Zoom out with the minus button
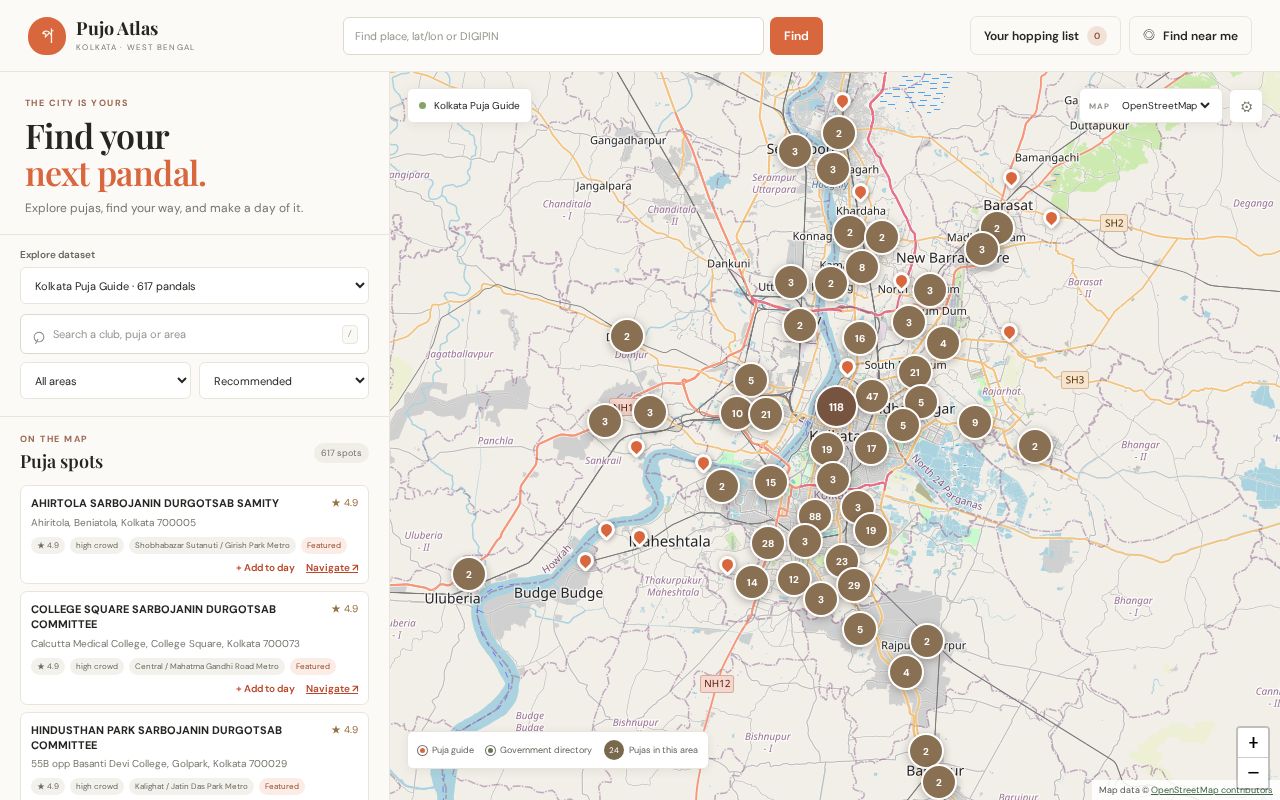Image resolution: width=1280 pixels, height=800 pixels. coord(1253,773)
